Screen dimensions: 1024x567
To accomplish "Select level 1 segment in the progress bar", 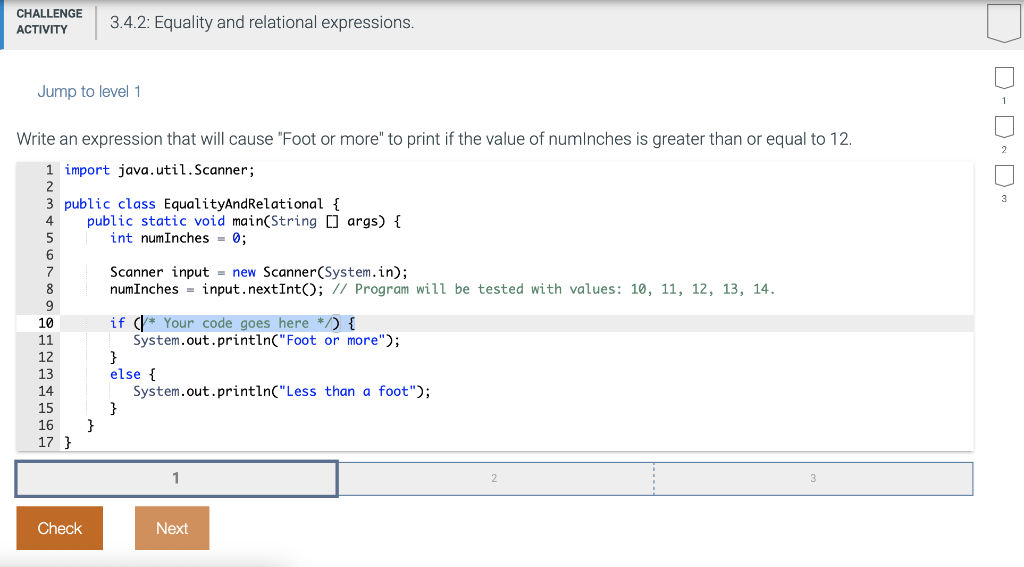I will [176, 478].
